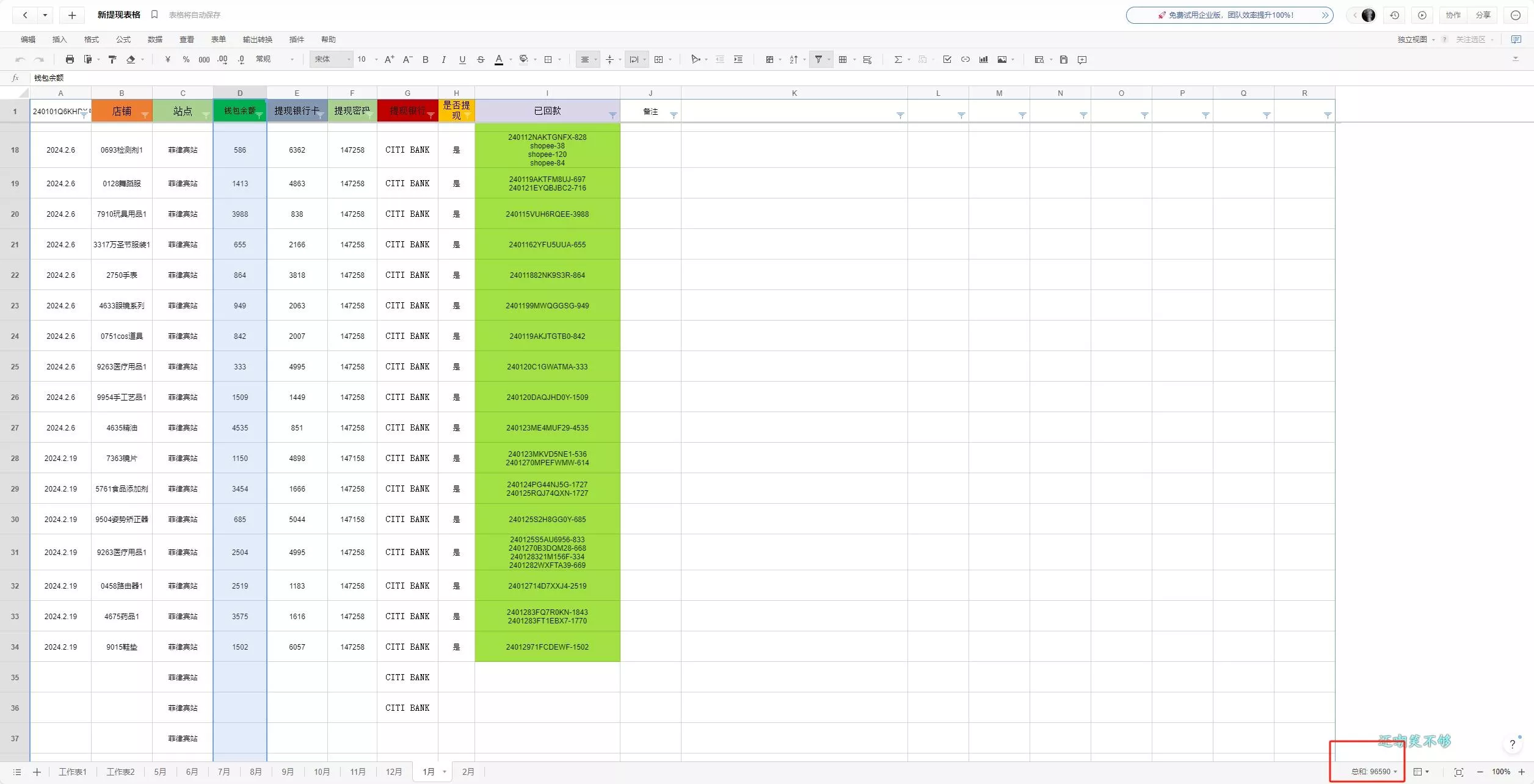
Task: Click the add comment icon
Action: click(x=1082, y=59)
